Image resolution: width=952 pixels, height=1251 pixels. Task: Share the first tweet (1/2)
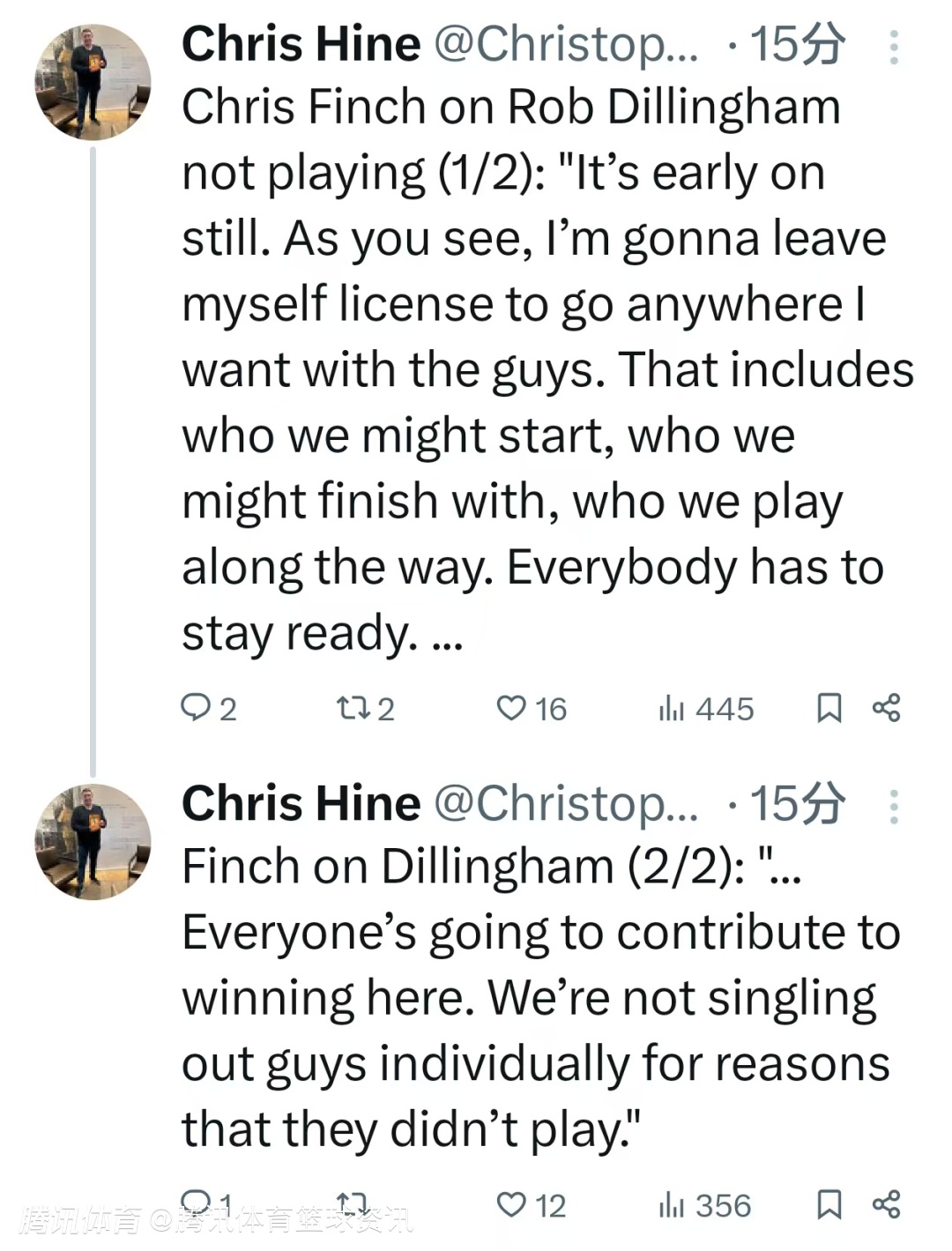click(x=886, y=708)
